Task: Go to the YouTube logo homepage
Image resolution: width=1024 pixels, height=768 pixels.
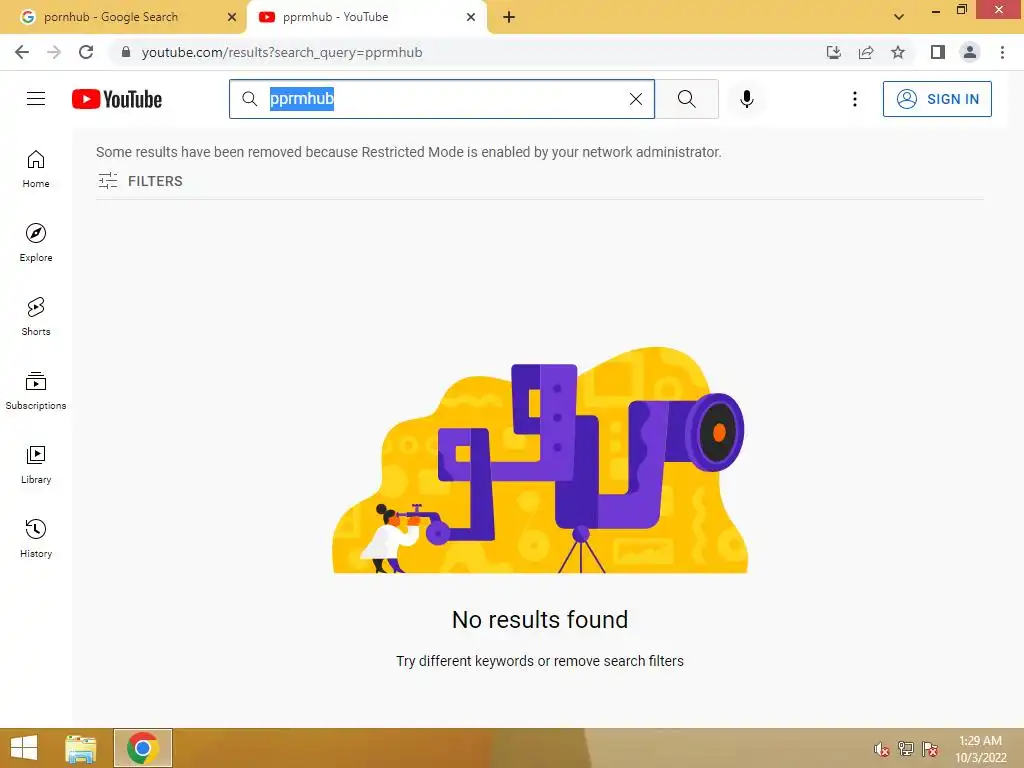Action: click(117, 99)
